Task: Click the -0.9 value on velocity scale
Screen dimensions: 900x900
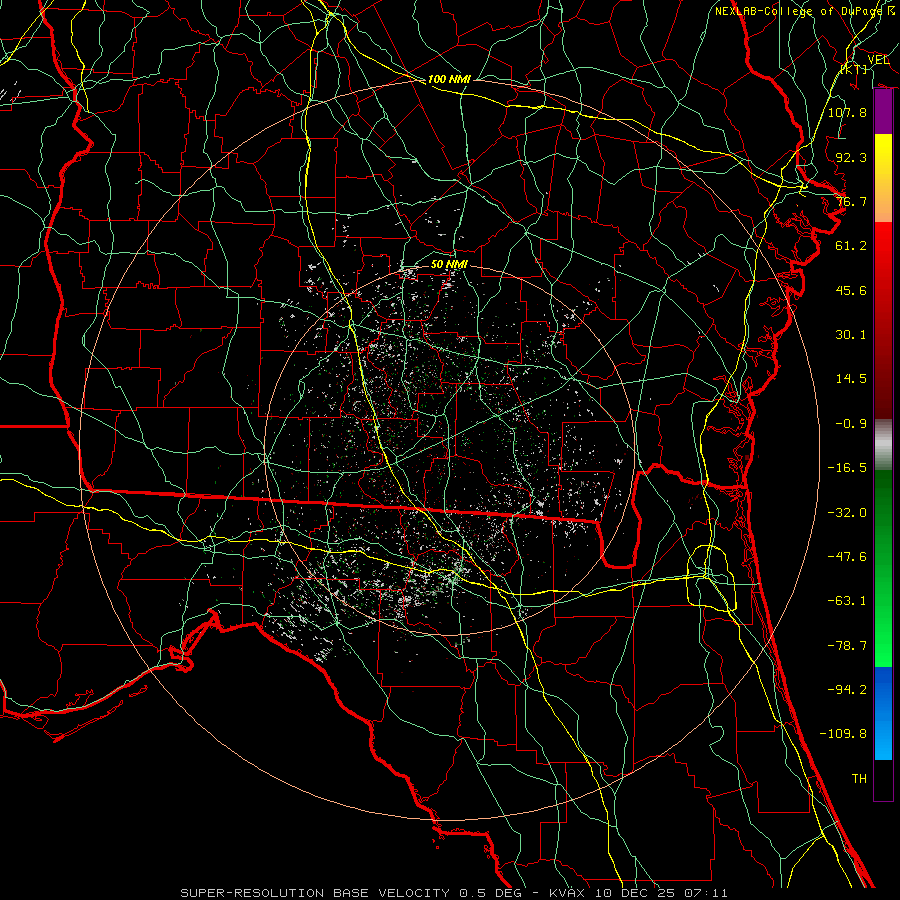Action: click(x=851, y=424)
